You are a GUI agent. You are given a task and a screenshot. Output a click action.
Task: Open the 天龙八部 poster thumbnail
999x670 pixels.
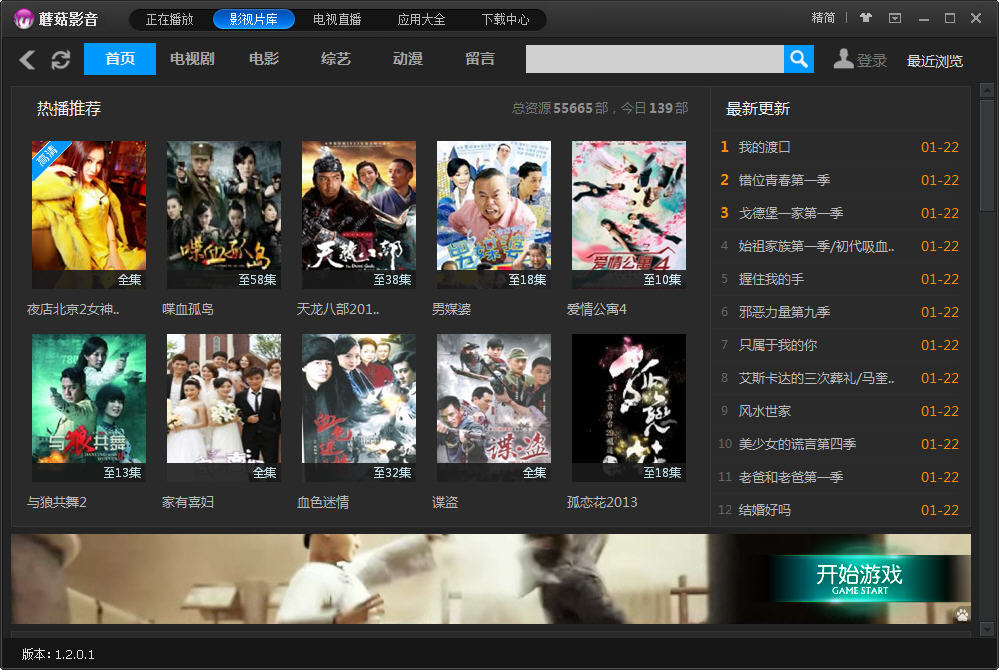[x=359, y=215]
